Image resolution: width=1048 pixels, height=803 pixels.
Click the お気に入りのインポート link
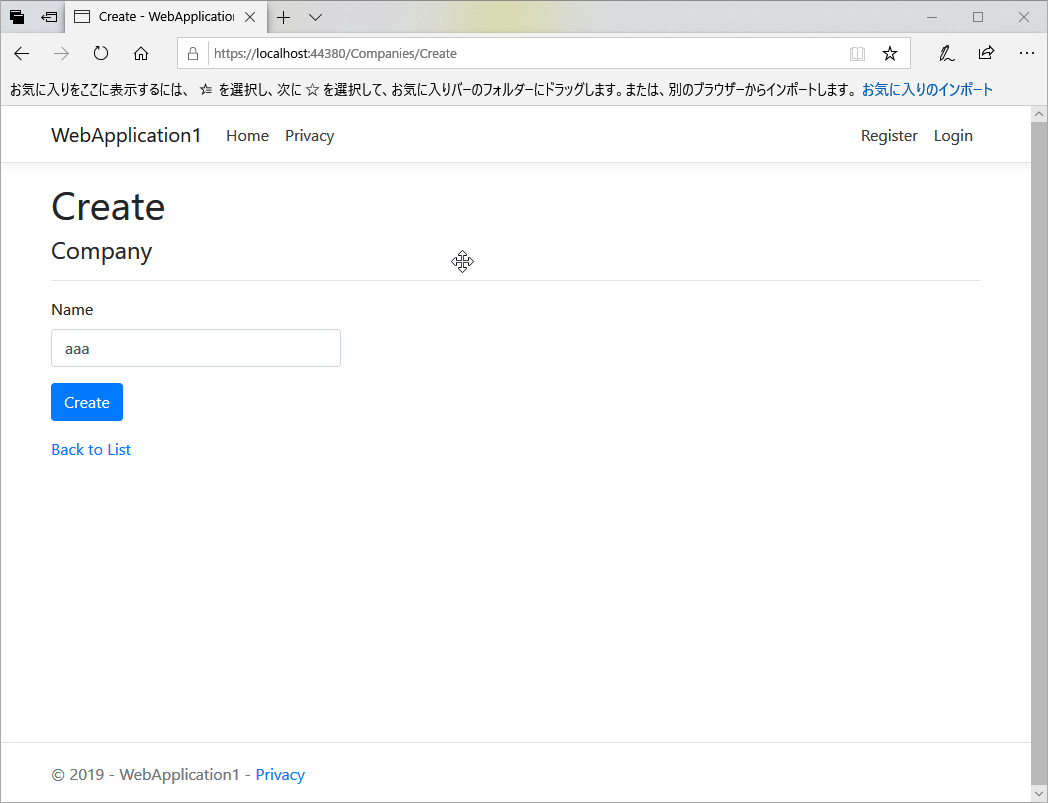click(927, 90)
